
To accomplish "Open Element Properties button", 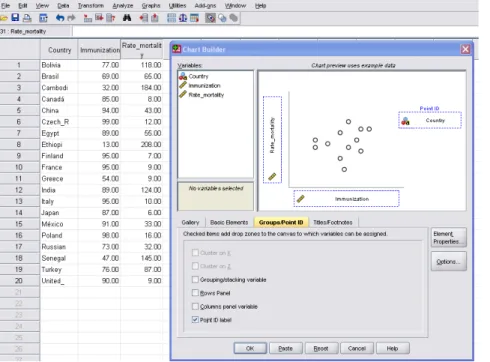I will (x=449, y=237).
